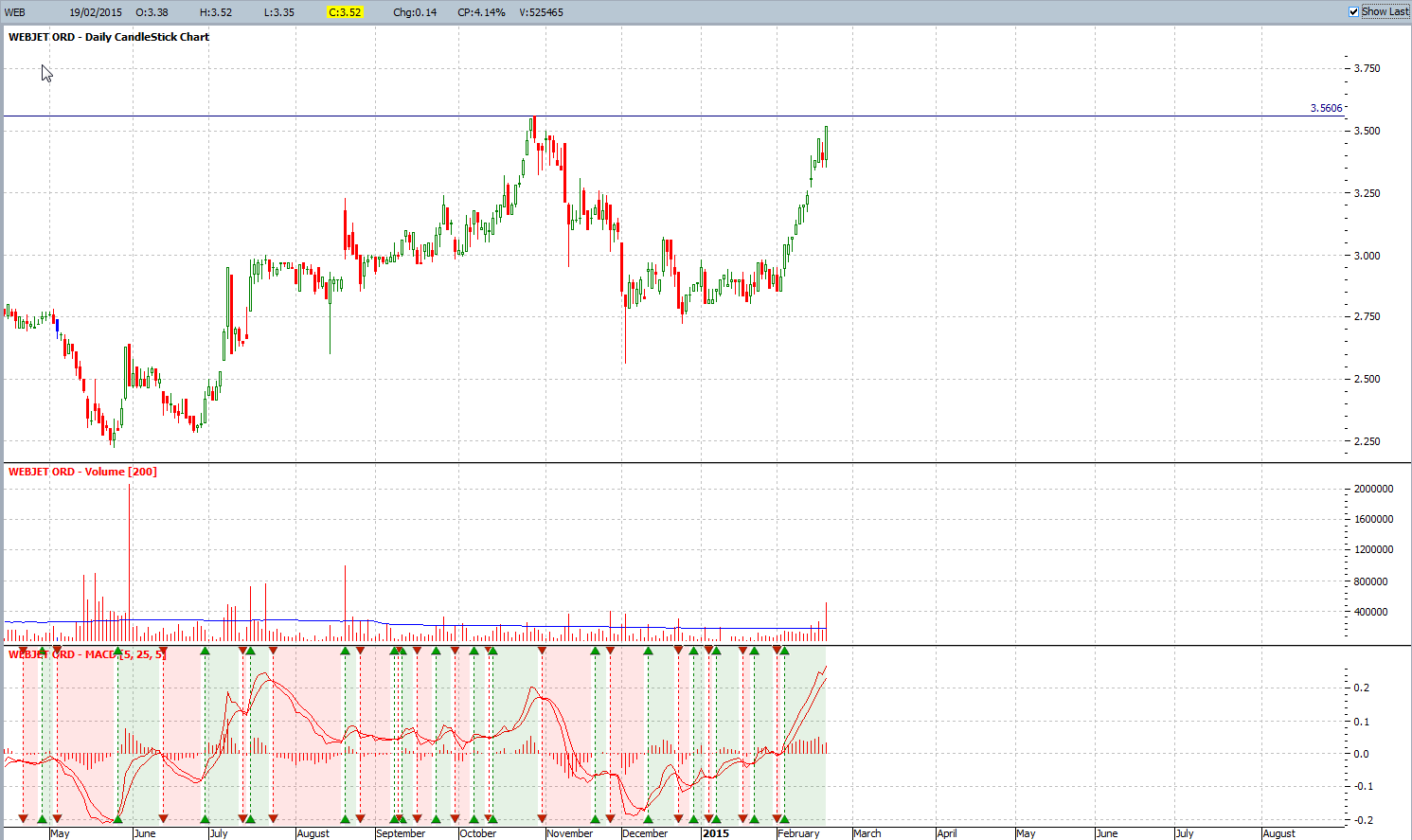Click the February label on time axis

(798, 833)
